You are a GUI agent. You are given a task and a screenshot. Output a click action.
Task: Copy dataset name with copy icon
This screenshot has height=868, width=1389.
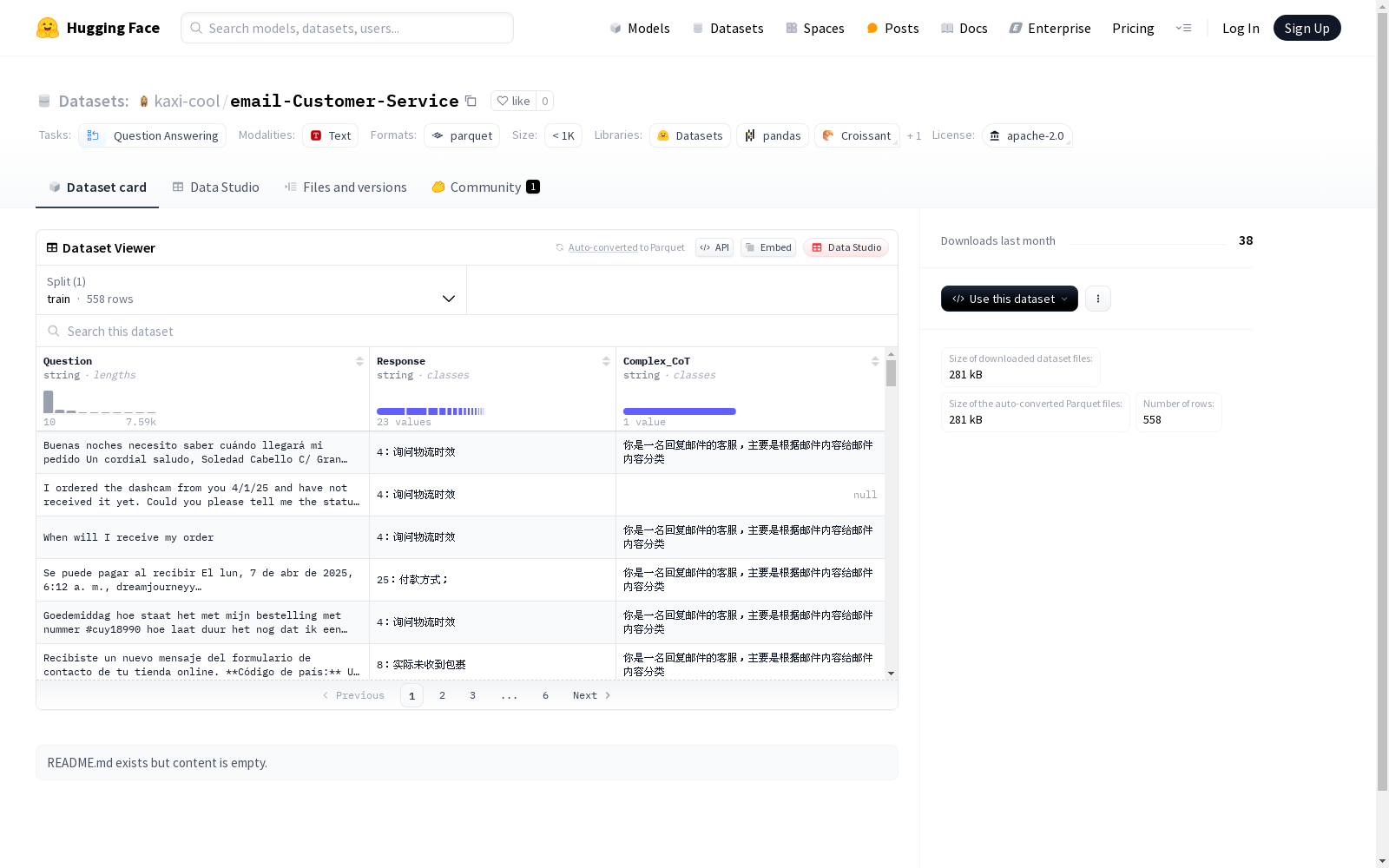coord(471,101)
